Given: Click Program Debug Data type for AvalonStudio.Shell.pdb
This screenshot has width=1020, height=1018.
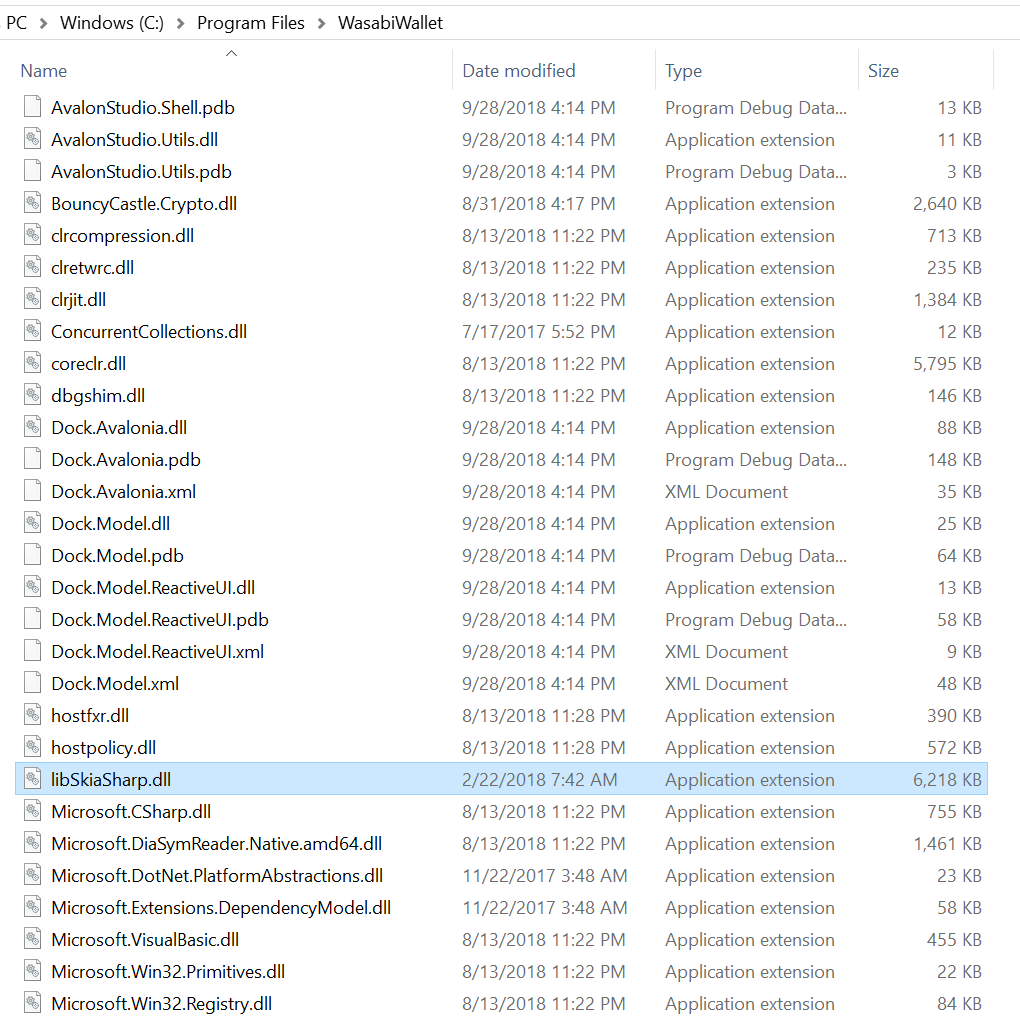Looking at the screenshot, I should point(756,108).
